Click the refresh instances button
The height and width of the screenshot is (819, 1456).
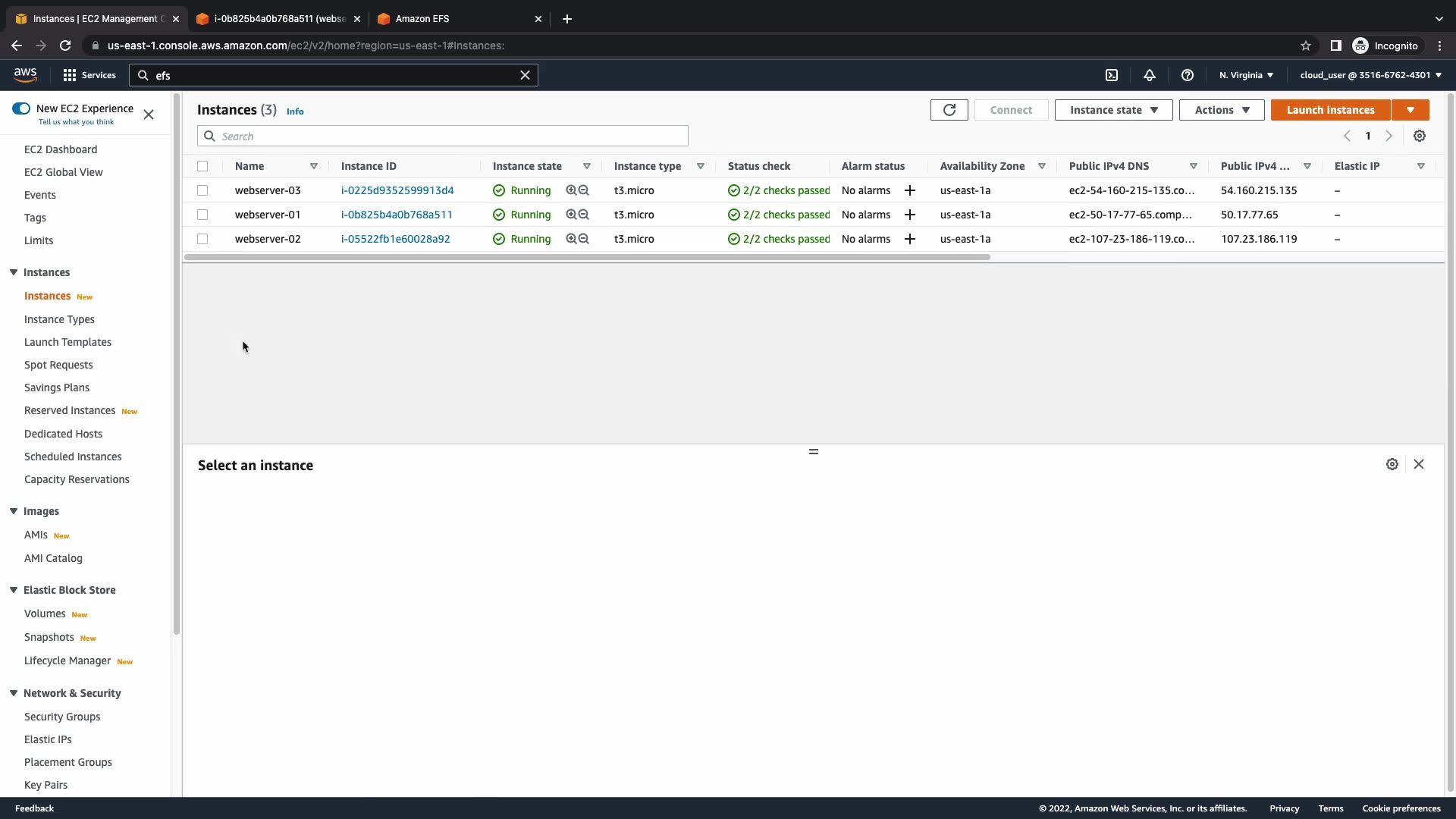click(949, 110)
